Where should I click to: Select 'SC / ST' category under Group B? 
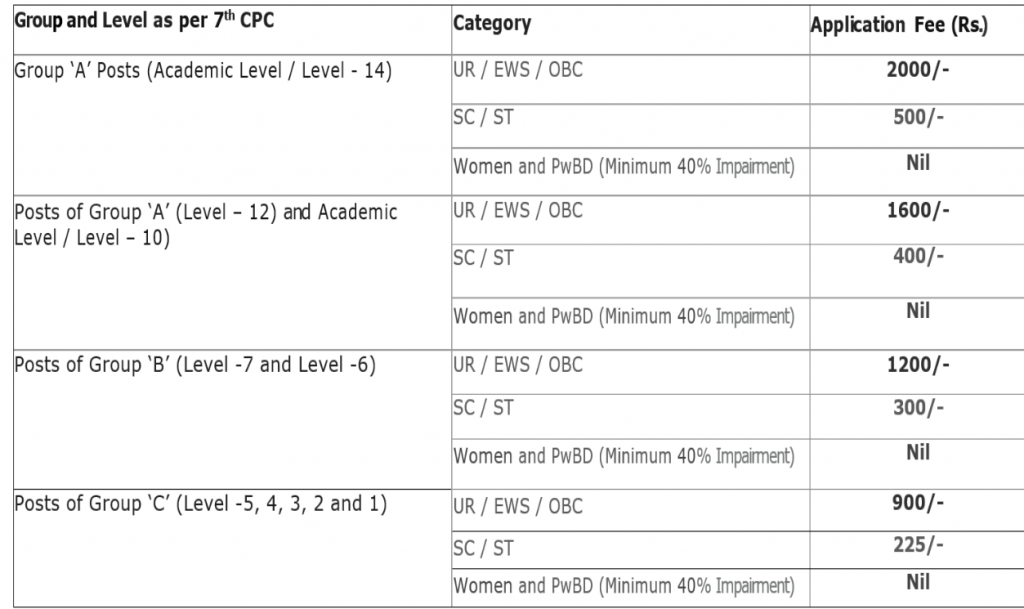[x=483, y=408]
